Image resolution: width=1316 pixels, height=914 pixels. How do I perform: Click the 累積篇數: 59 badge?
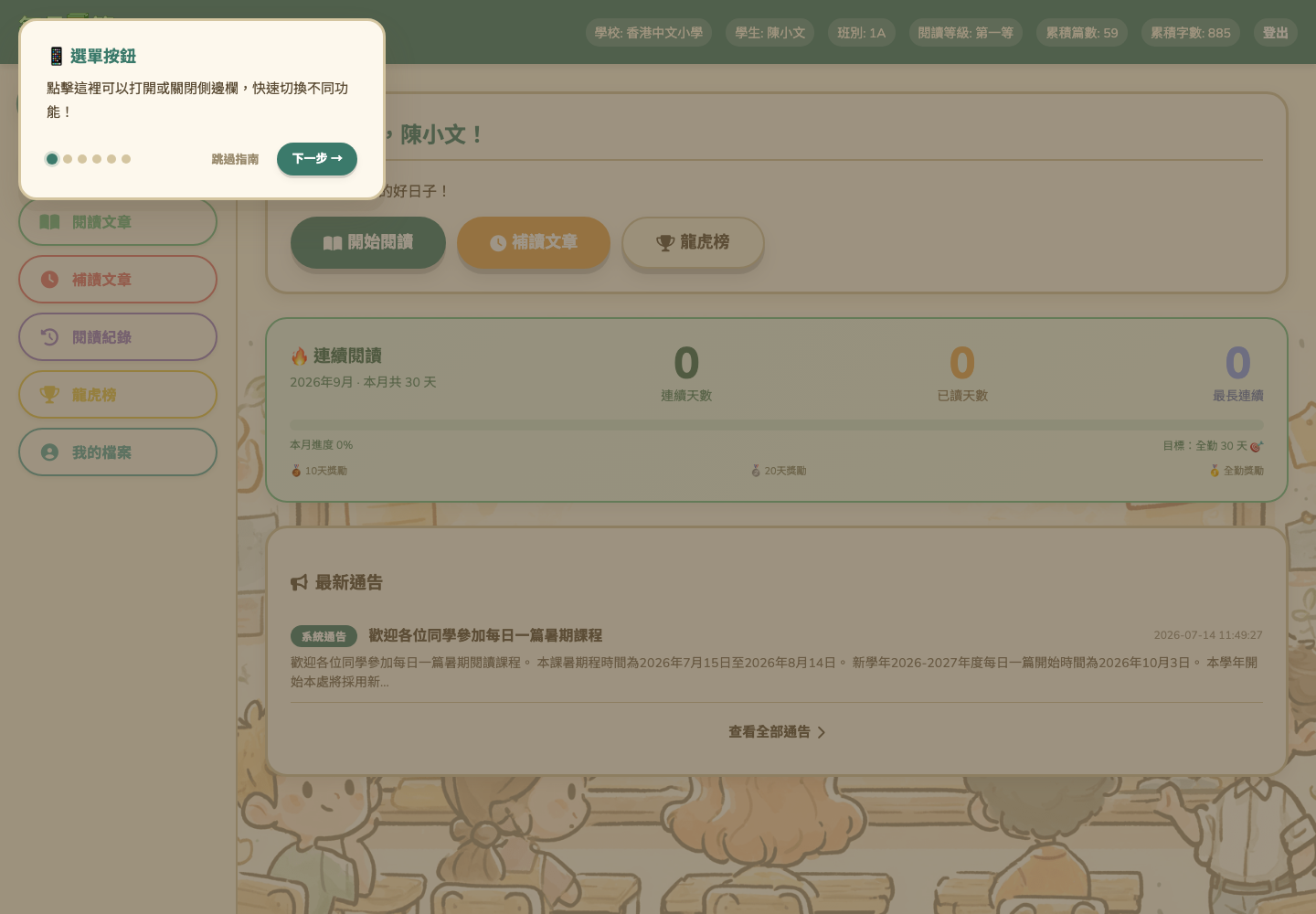[x=1082, y=33]
